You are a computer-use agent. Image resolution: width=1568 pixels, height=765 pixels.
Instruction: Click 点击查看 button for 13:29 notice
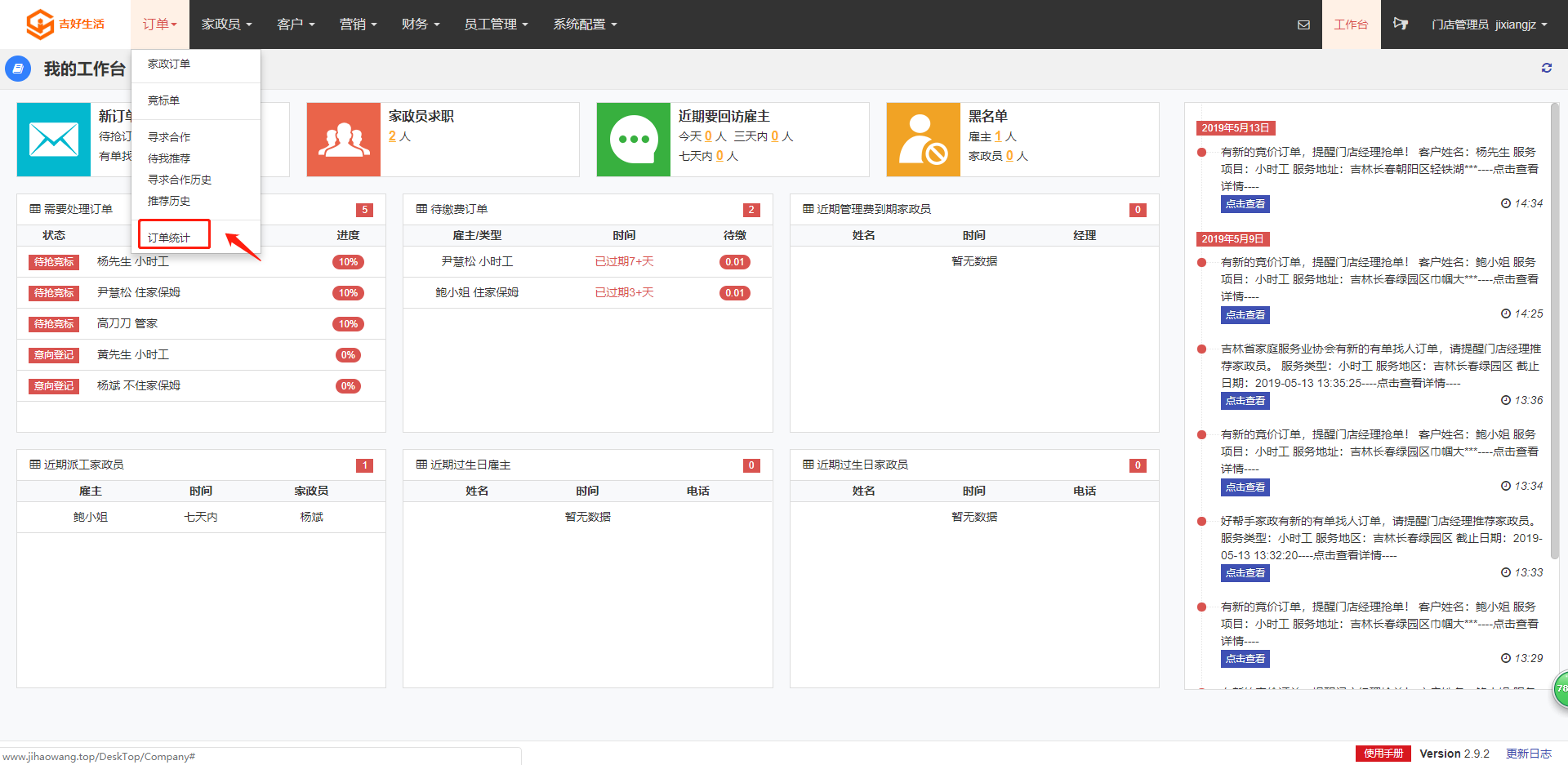tap(1245, 659)
